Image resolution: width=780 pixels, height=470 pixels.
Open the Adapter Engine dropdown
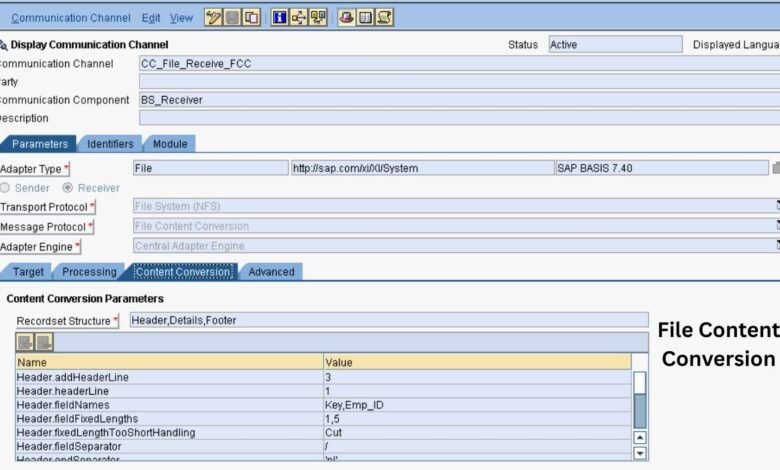click(x=778, y=246)
